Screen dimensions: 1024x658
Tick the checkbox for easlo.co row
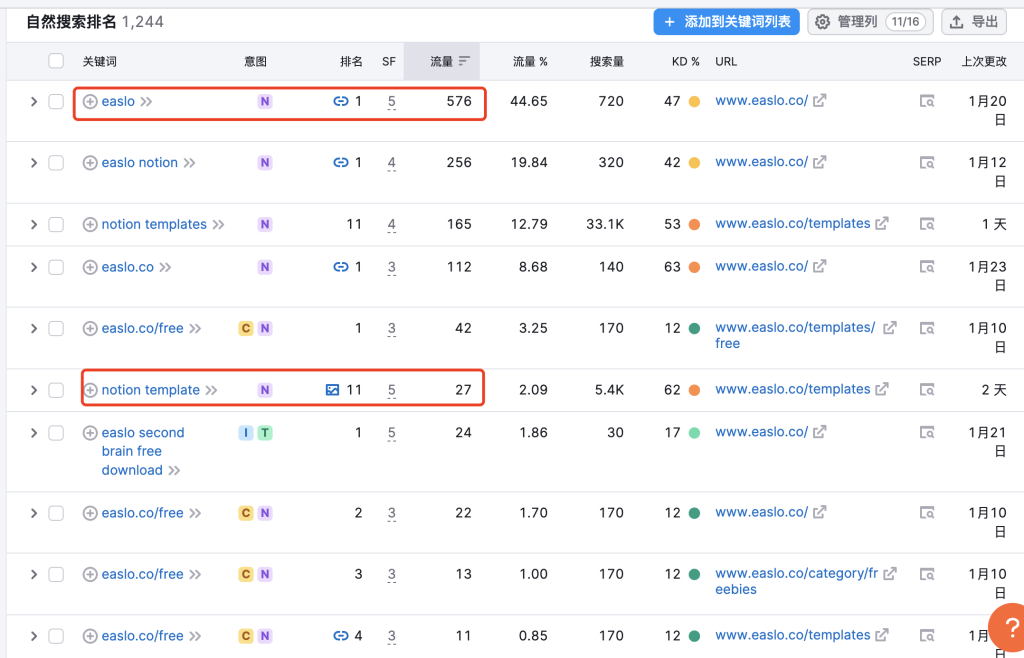(56, 267)
